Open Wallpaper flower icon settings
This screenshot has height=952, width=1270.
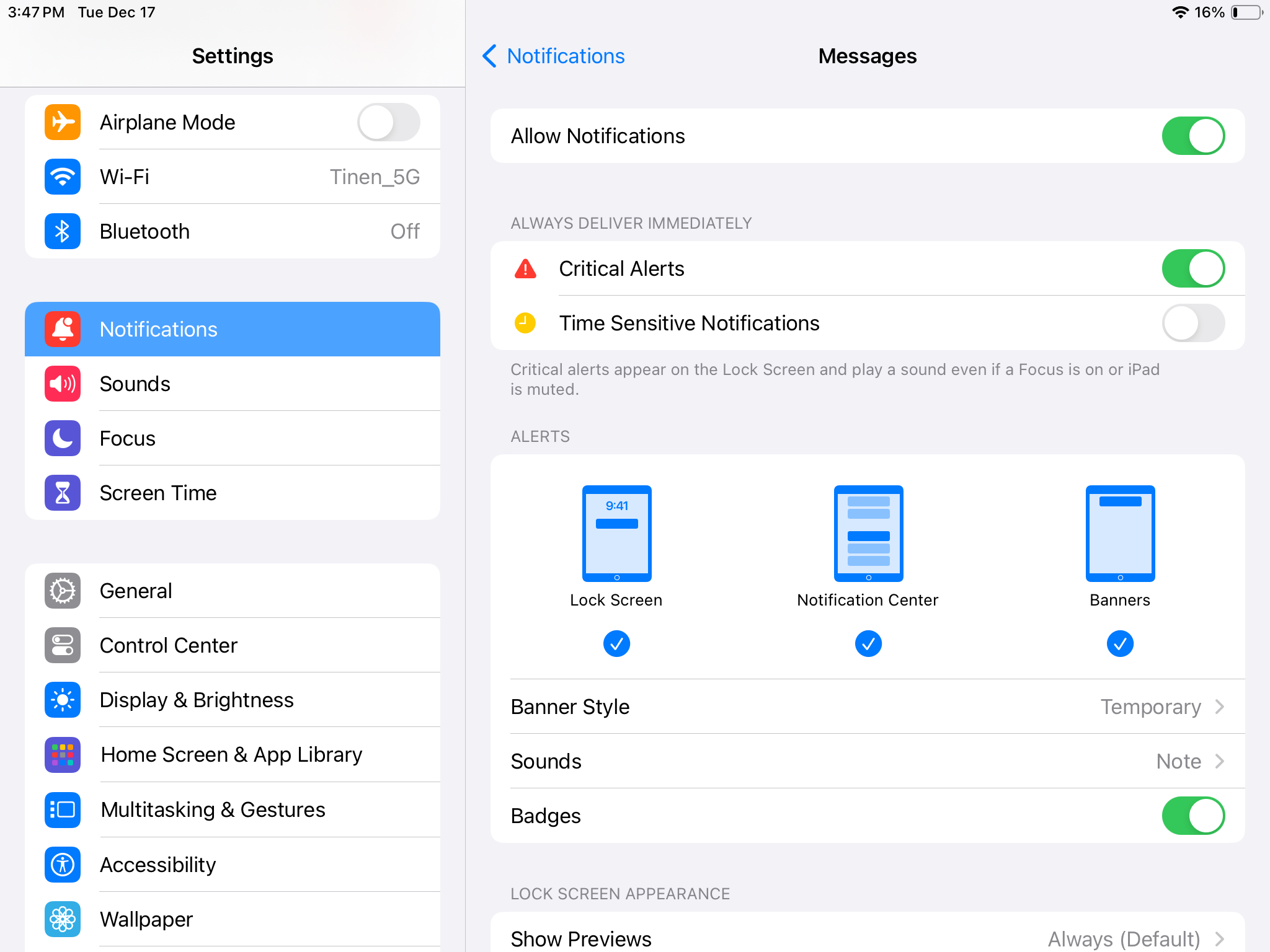click(x=63, y=919)
